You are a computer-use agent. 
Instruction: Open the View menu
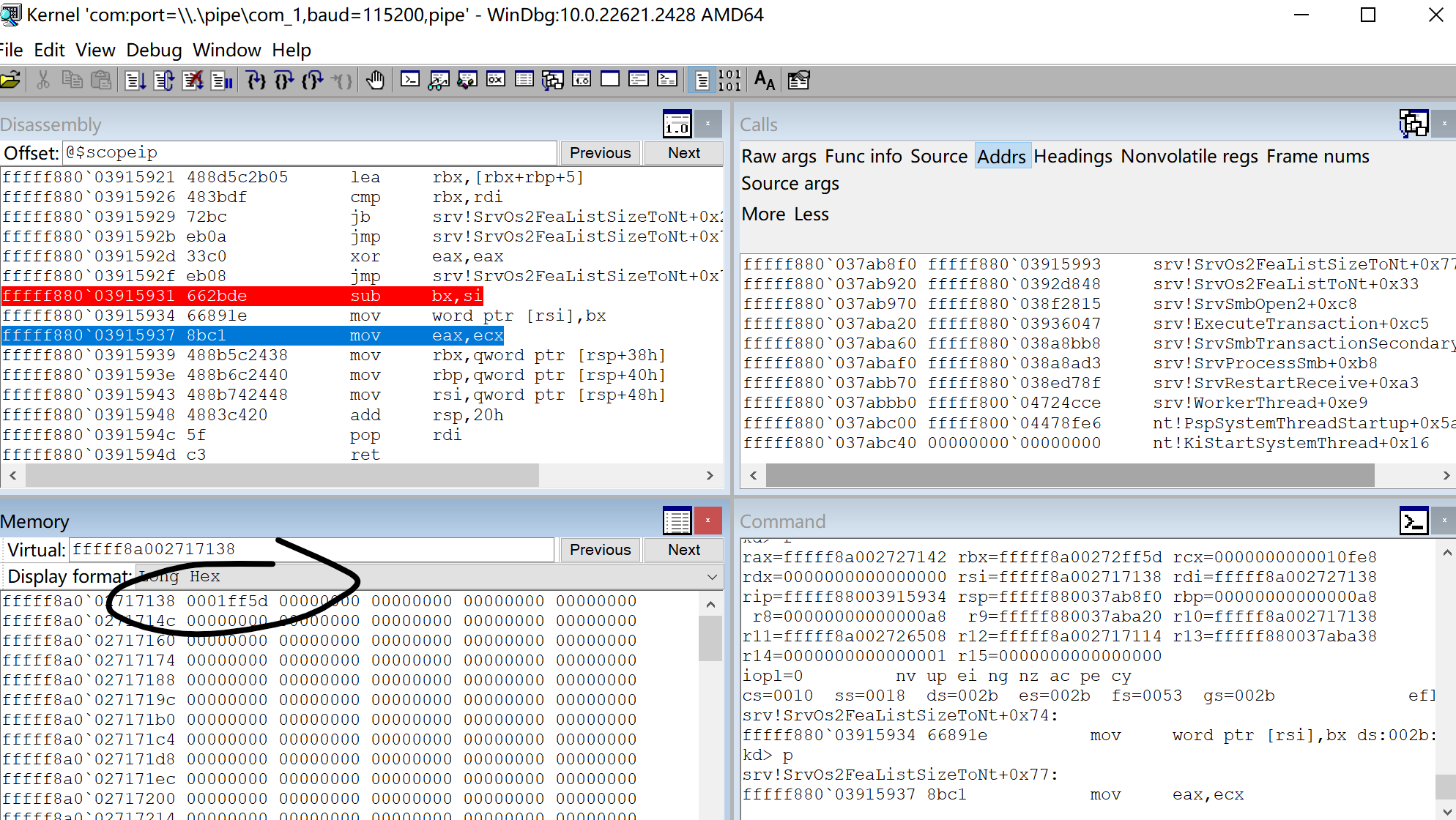tap(95, 51)
